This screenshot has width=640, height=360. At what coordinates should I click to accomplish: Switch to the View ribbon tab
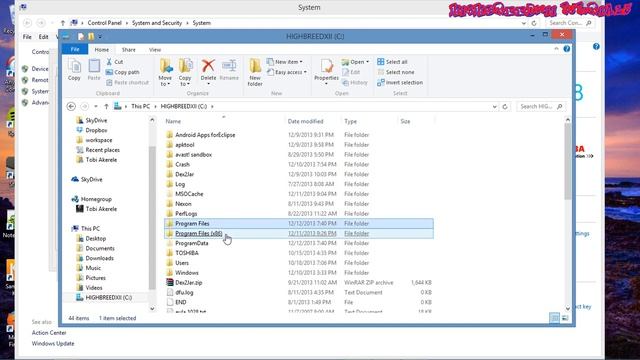(x=155, y=49)
